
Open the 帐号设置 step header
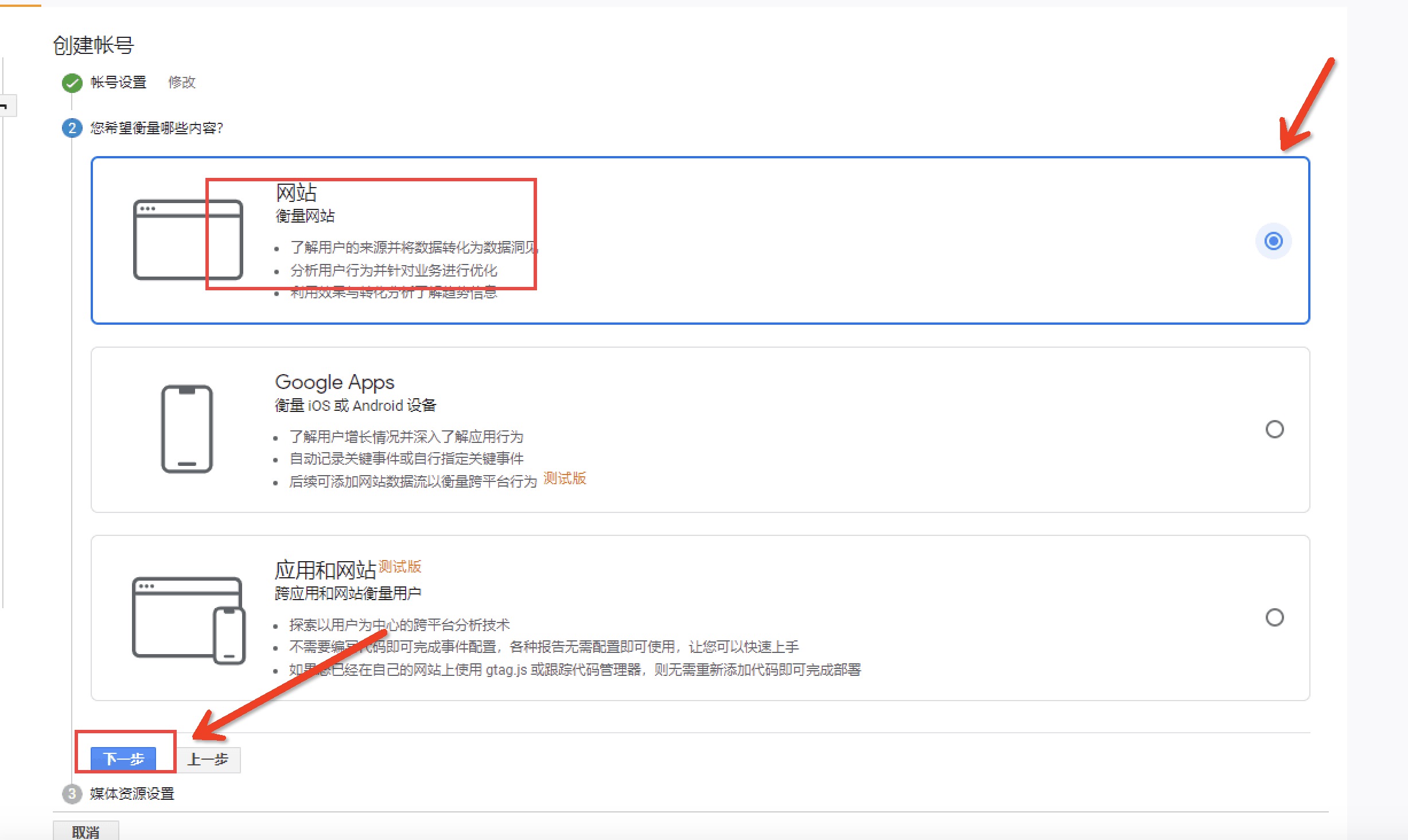118,83
